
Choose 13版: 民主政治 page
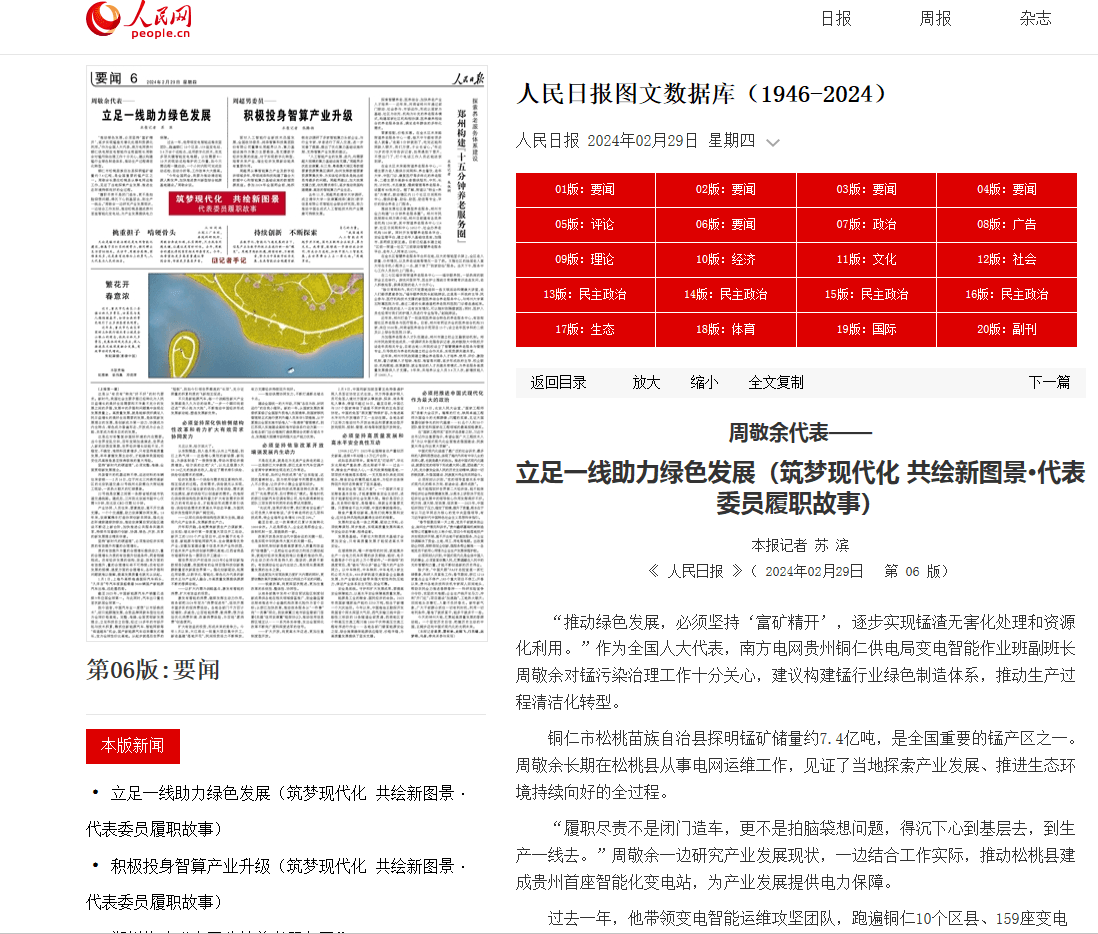click(x=585, y=295)
